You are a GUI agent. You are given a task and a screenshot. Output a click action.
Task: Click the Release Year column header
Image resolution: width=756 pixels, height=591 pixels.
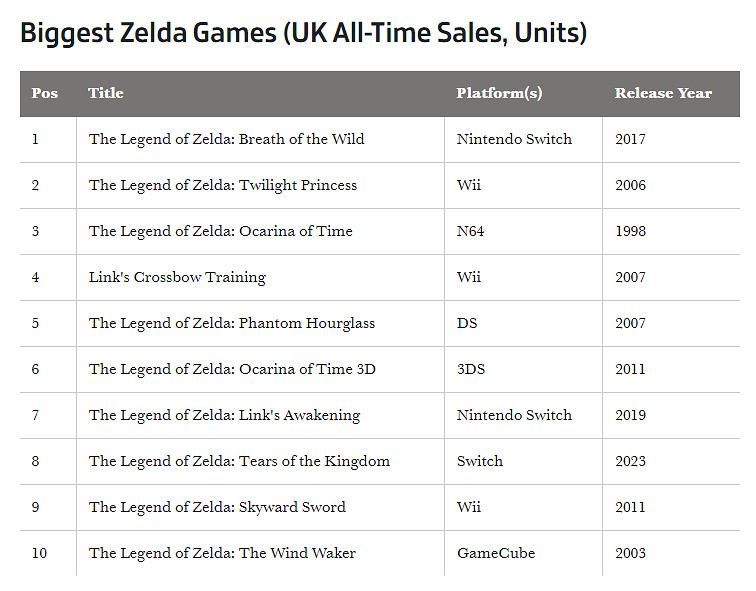[x=663, y=93]
